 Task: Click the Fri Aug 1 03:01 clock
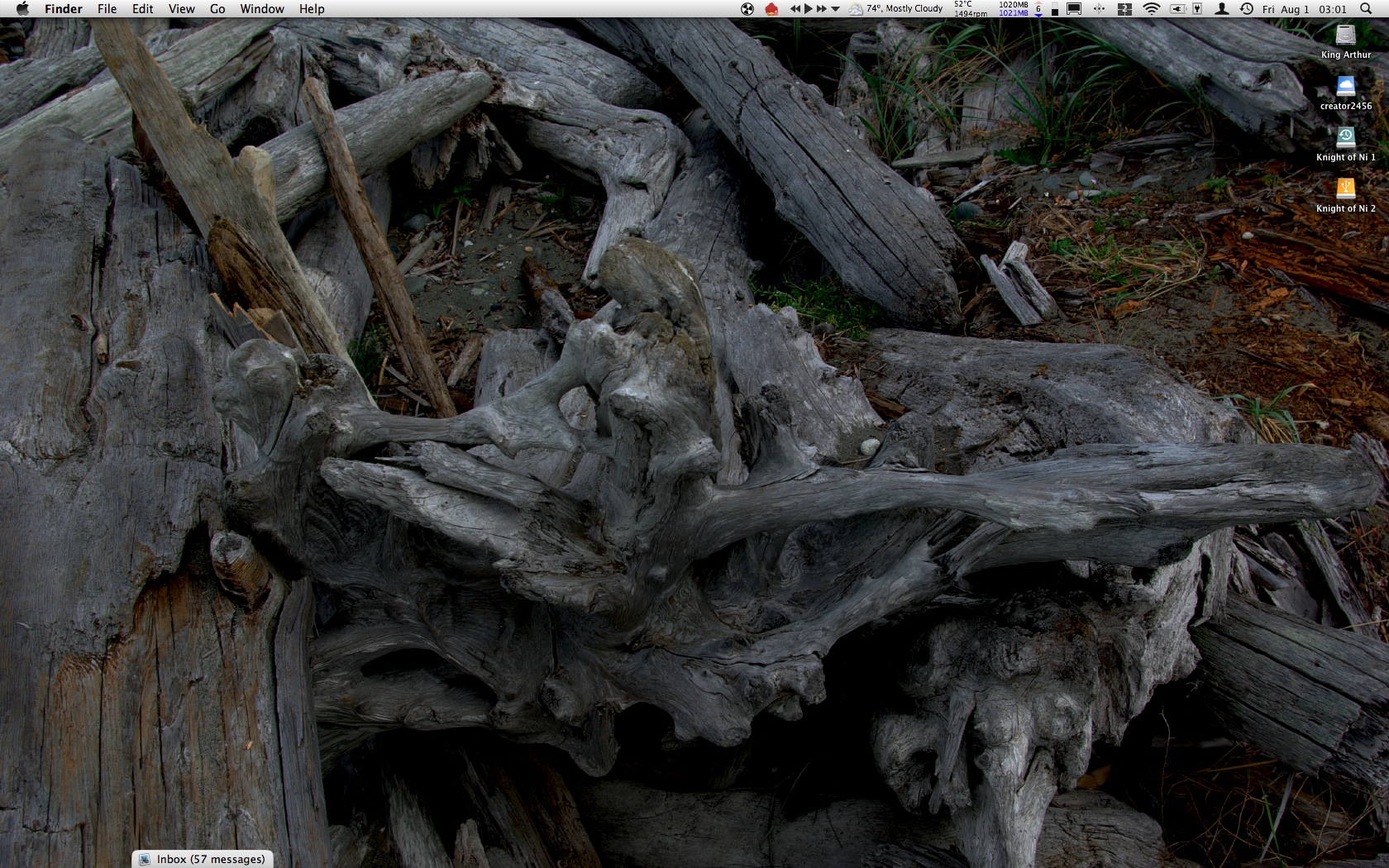(1304, 9)
